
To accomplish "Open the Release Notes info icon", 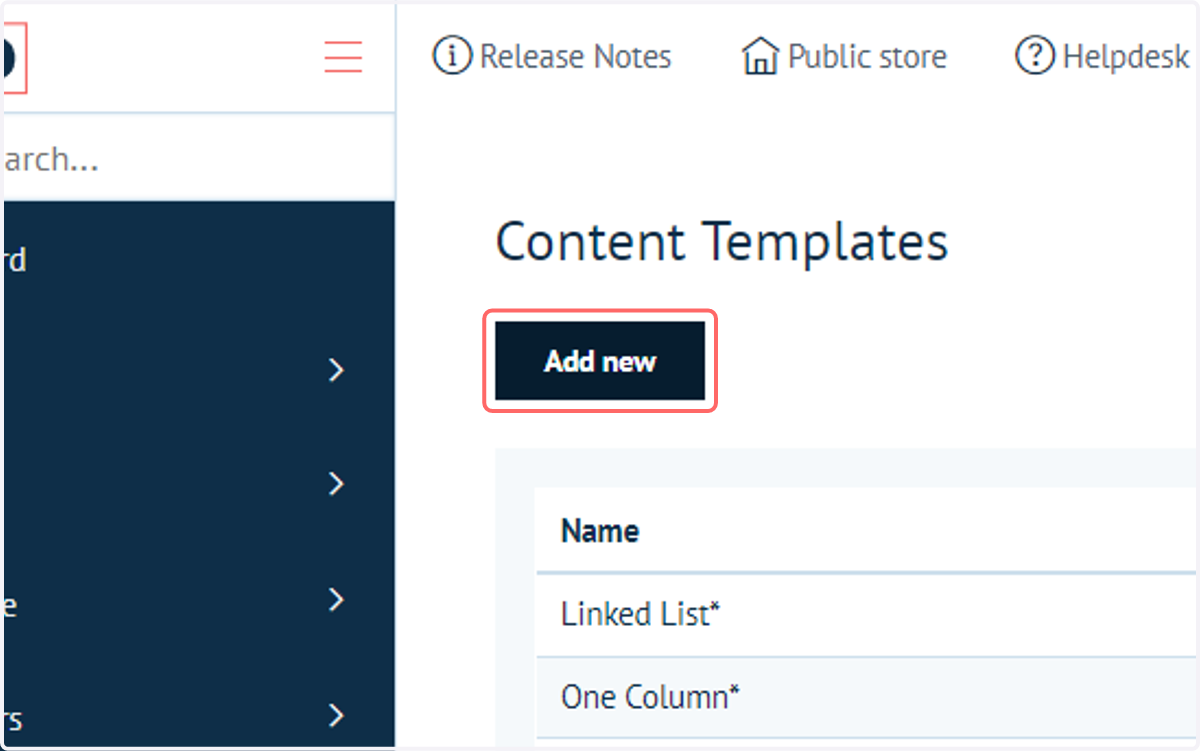I will coord(452,56).
